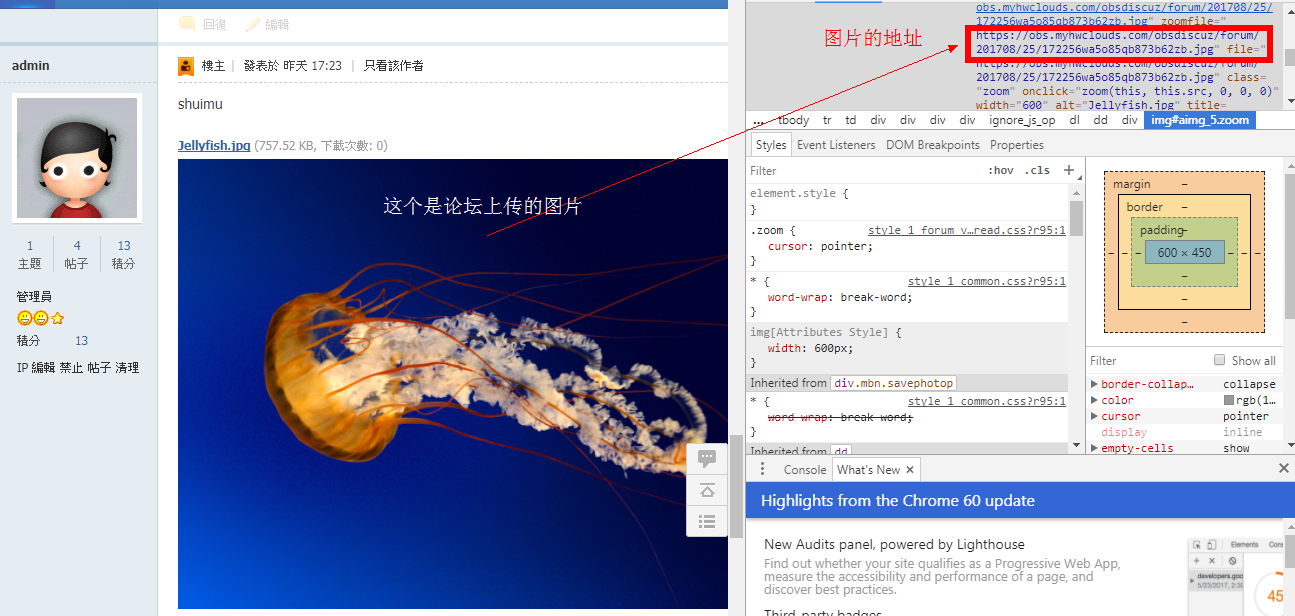Click the element.style rule header
Image resolution: width=1295 pixels, height=616 pixels.
(799, 193)
